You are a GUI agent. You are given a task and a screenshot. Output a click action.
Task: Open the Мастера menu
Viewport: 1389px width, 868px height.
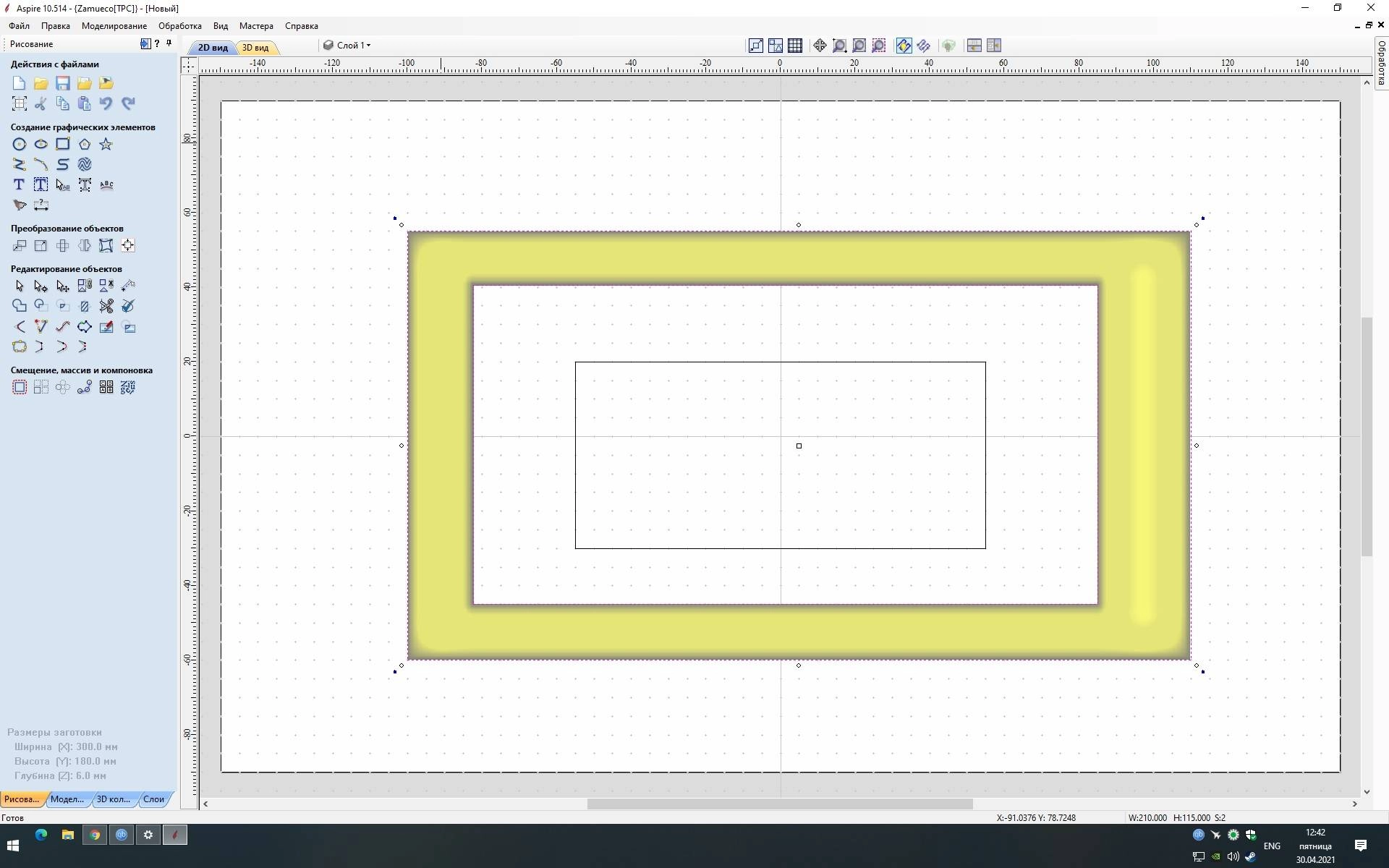[256, 25]
